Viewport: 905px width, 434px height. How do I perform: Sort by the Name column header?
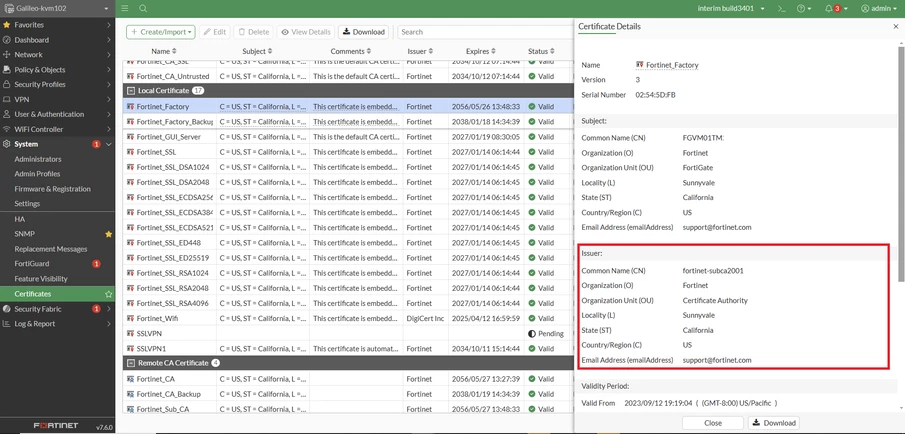pyautogui.click(x=164, y=51)
